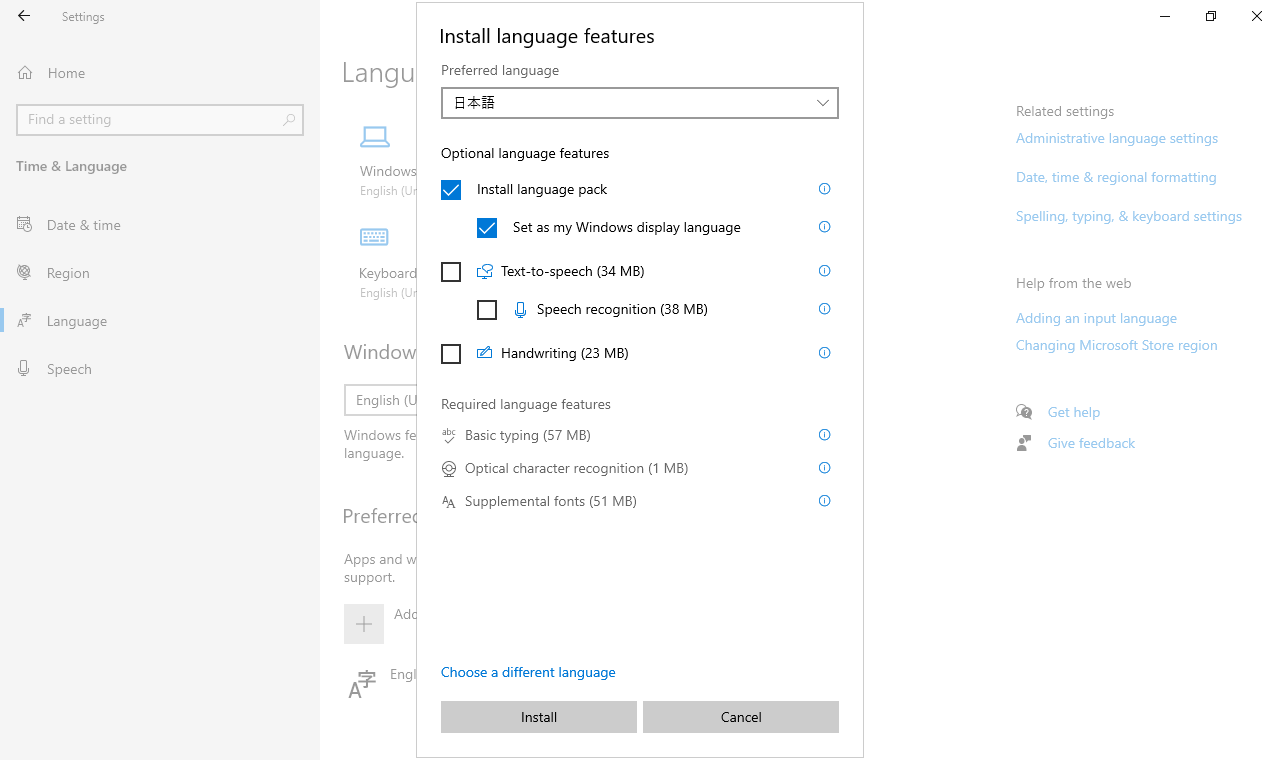Click the Optical character recognition icon
This screenshot has width=1280, height=760.
[x=449, y=469]
